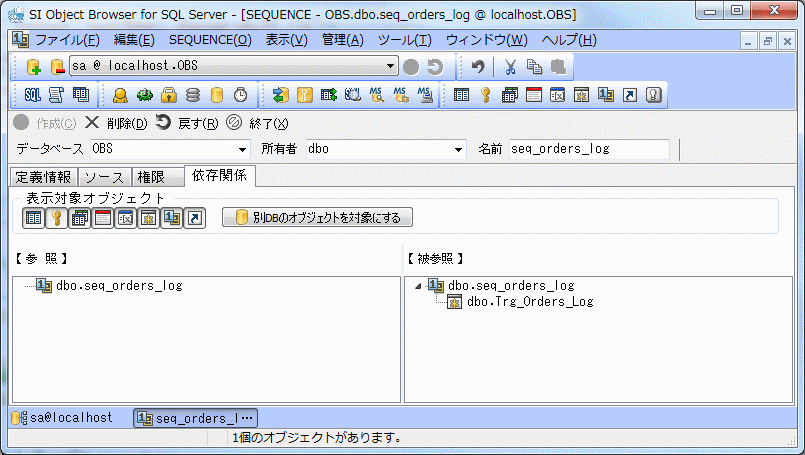
Task: Toggle key object filter in 表示対象オブジェクト
Action: 57,217
